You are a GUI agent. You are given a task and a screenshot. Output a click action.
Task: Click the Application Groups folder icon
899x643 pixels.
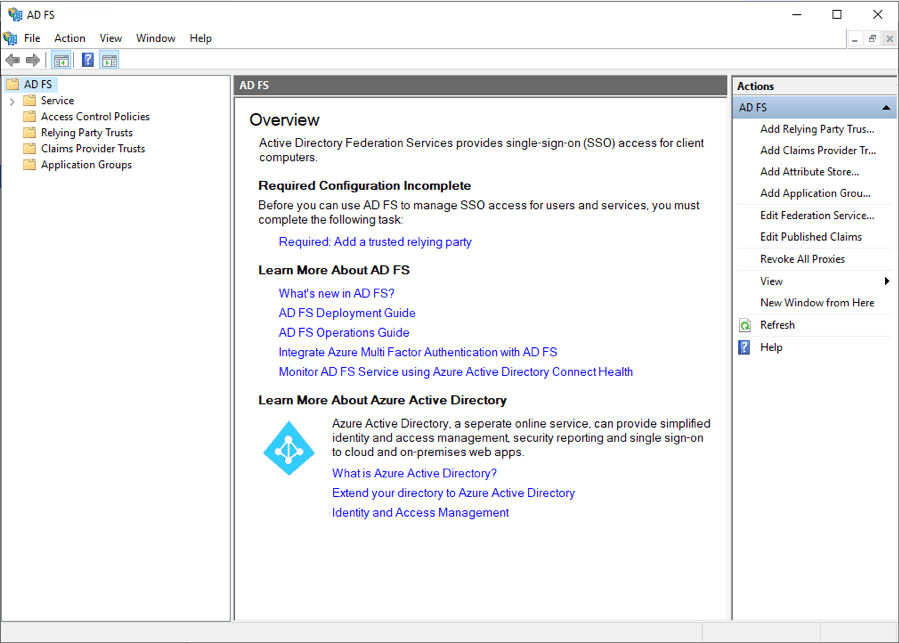(x=30, y=164)
